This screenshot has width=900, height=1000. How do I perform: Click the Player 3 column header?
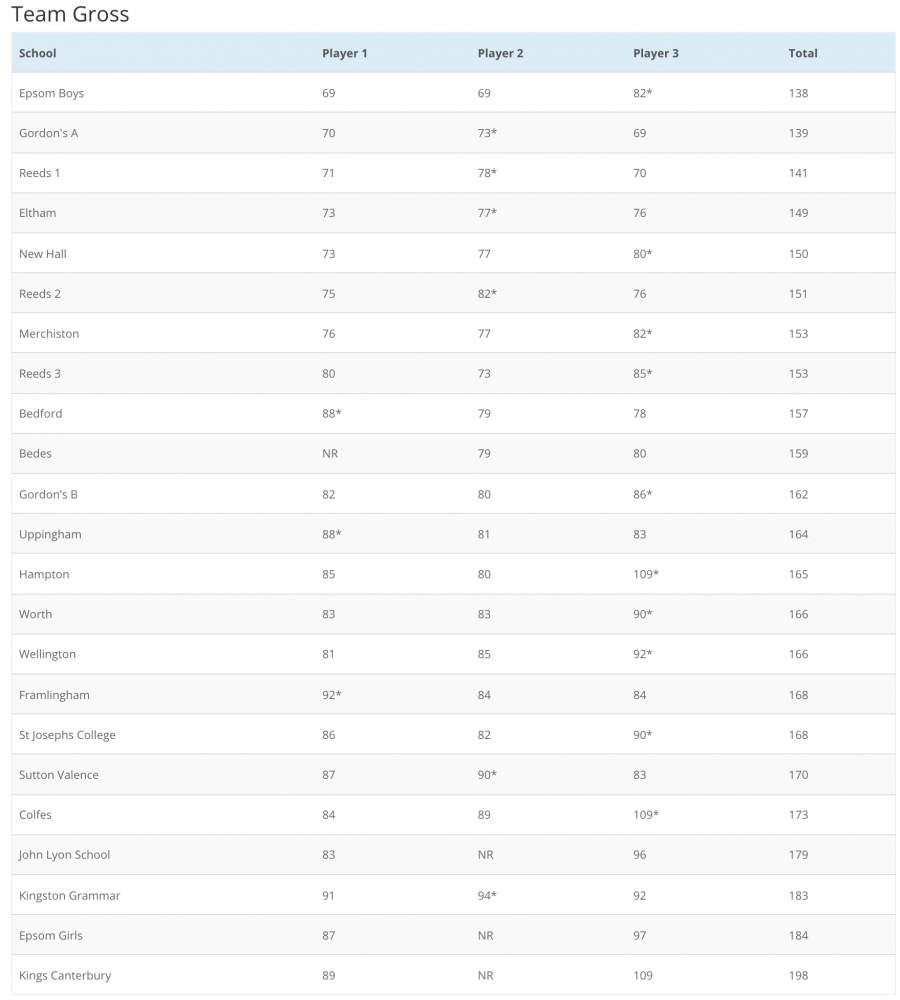pyautogui.click(x=656, y=53)
